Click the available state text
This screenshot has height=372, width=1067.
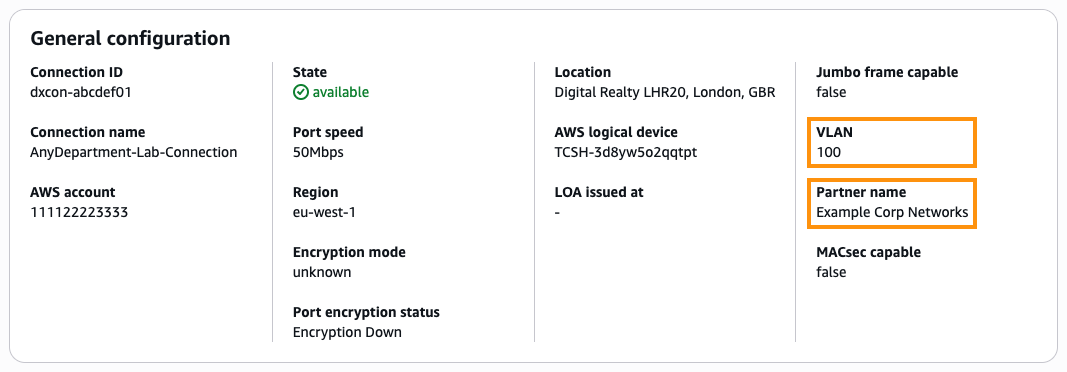point(340,92)
